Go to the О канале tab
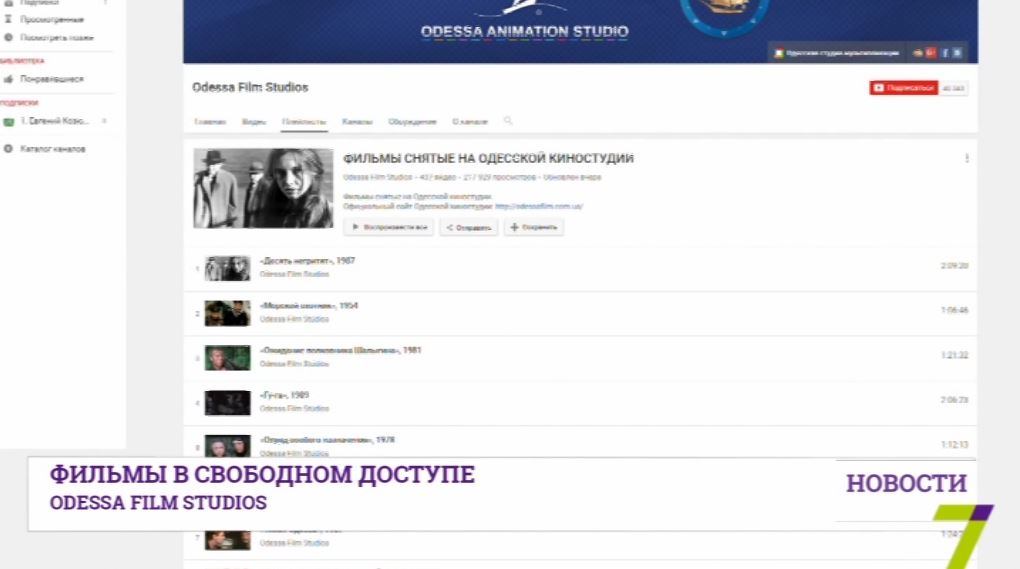The height and width of the screenshot is (569, 1020). click(470, 122)
